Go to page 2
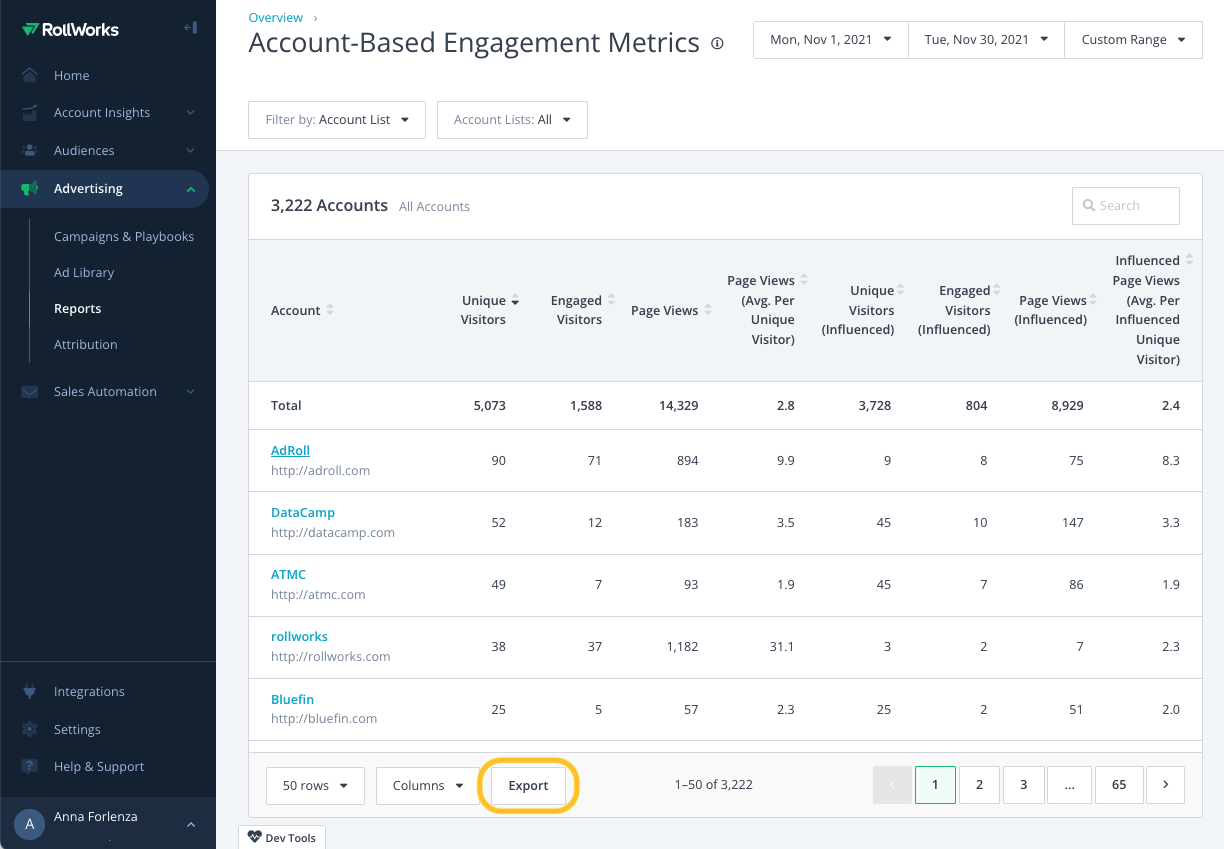This screenshot has width=1224, height=849. 980,785
